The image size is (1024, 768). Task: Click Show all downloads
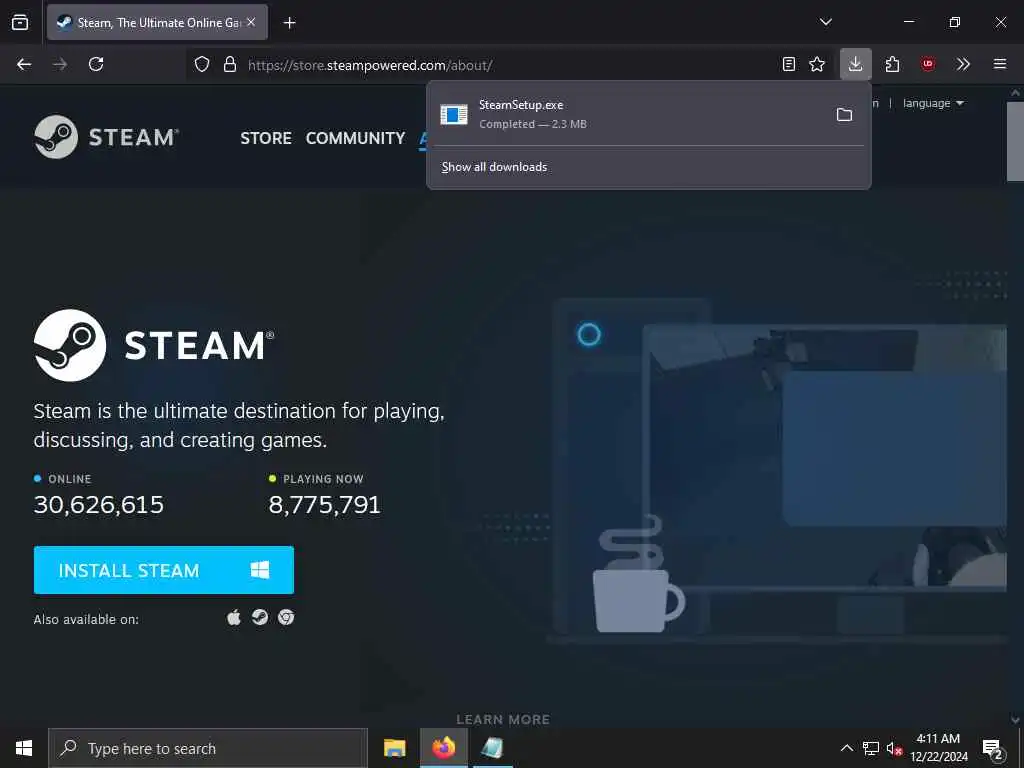coord(494,167)
